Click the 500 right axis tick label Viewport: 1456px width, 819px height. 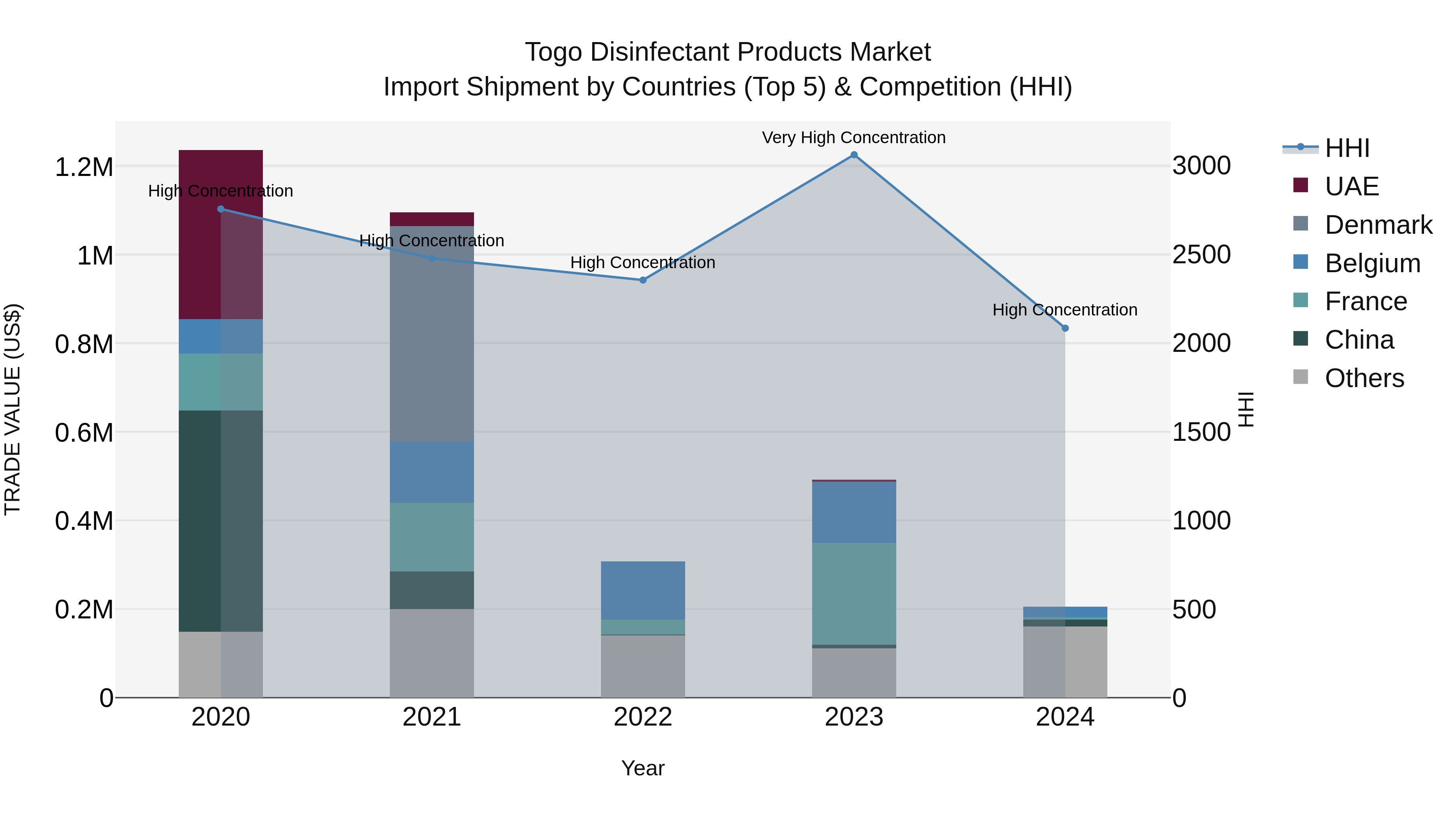pos(1194,610)
